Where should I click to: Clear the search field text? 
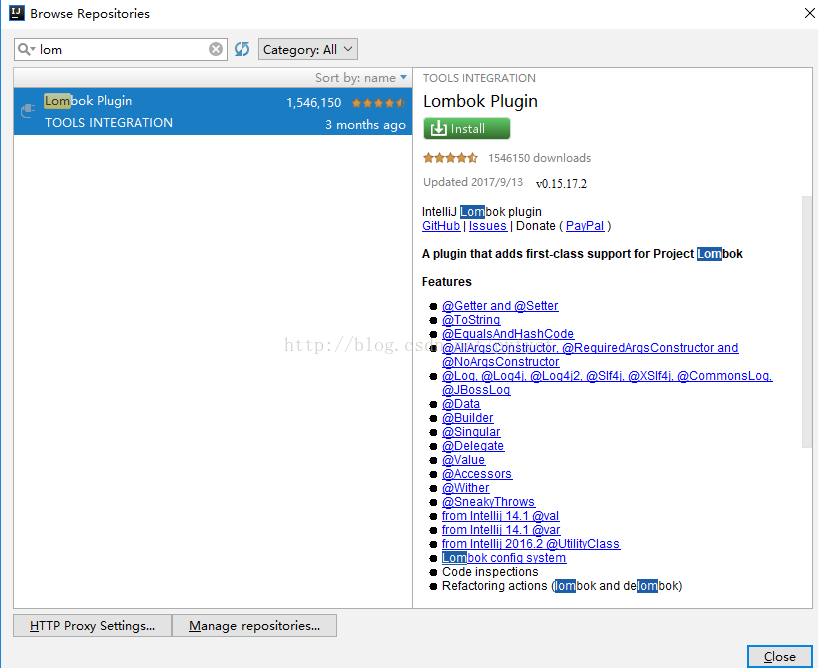pos(216,49)
